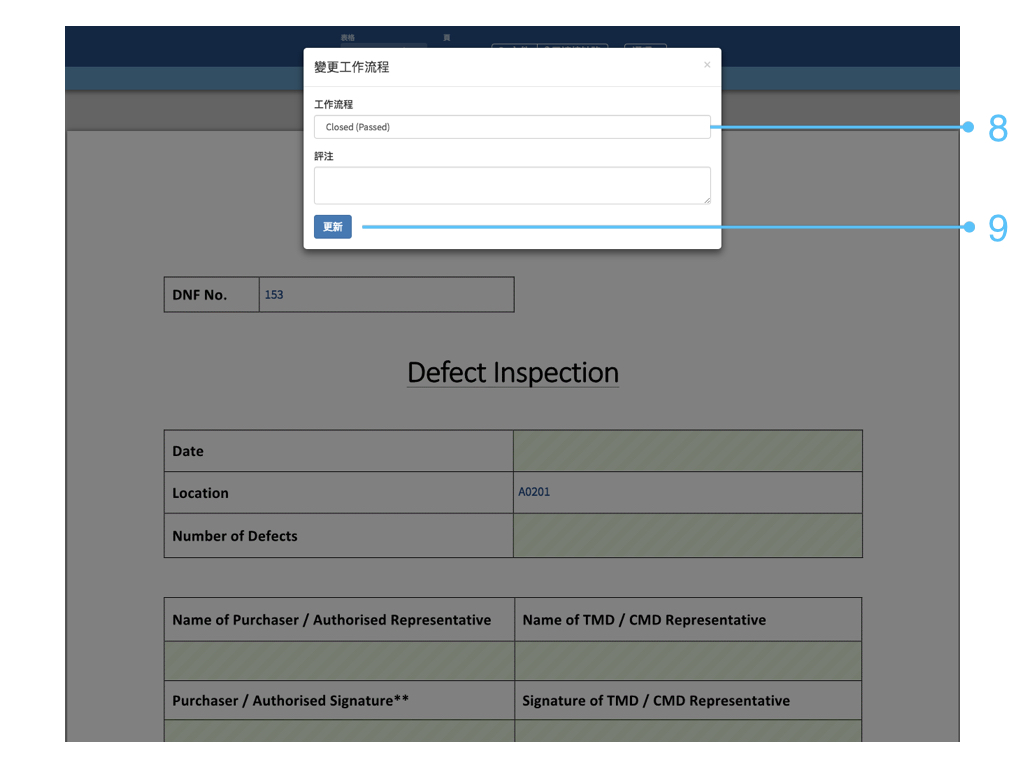Click the Signature of TMD / CMD Representative label
Viewport: 1024px width, 768px height.
(x=656, y=701)
